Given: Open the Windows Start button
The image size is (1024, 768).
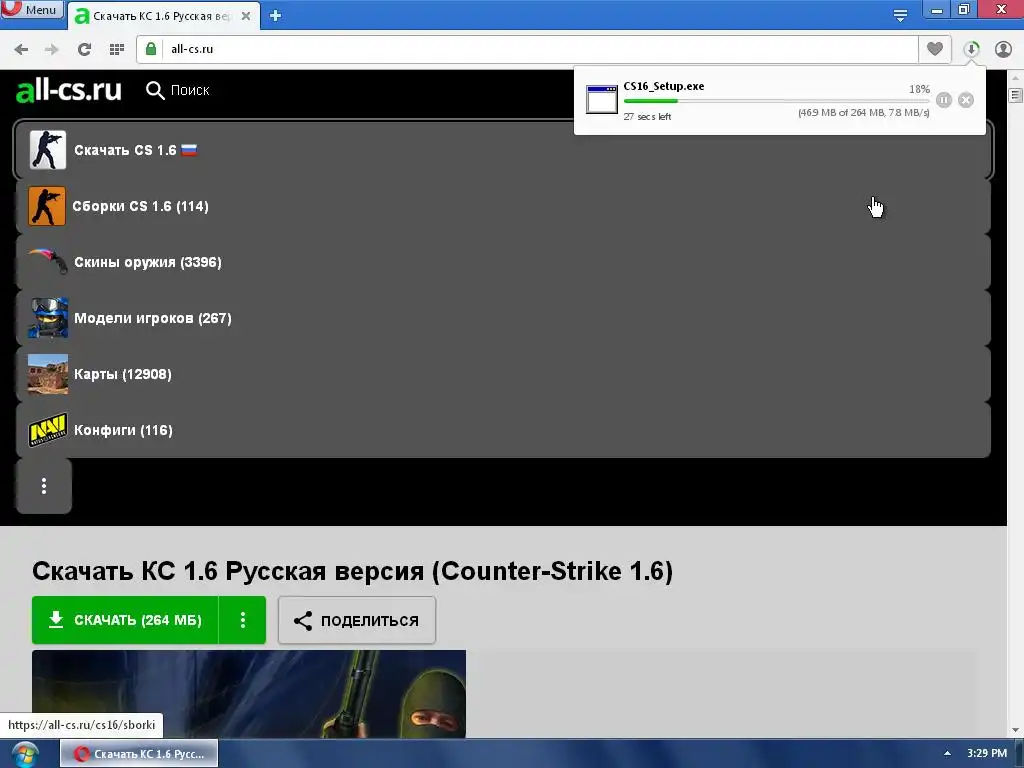Looking at the screenshot, I should [x=25, y=754].
